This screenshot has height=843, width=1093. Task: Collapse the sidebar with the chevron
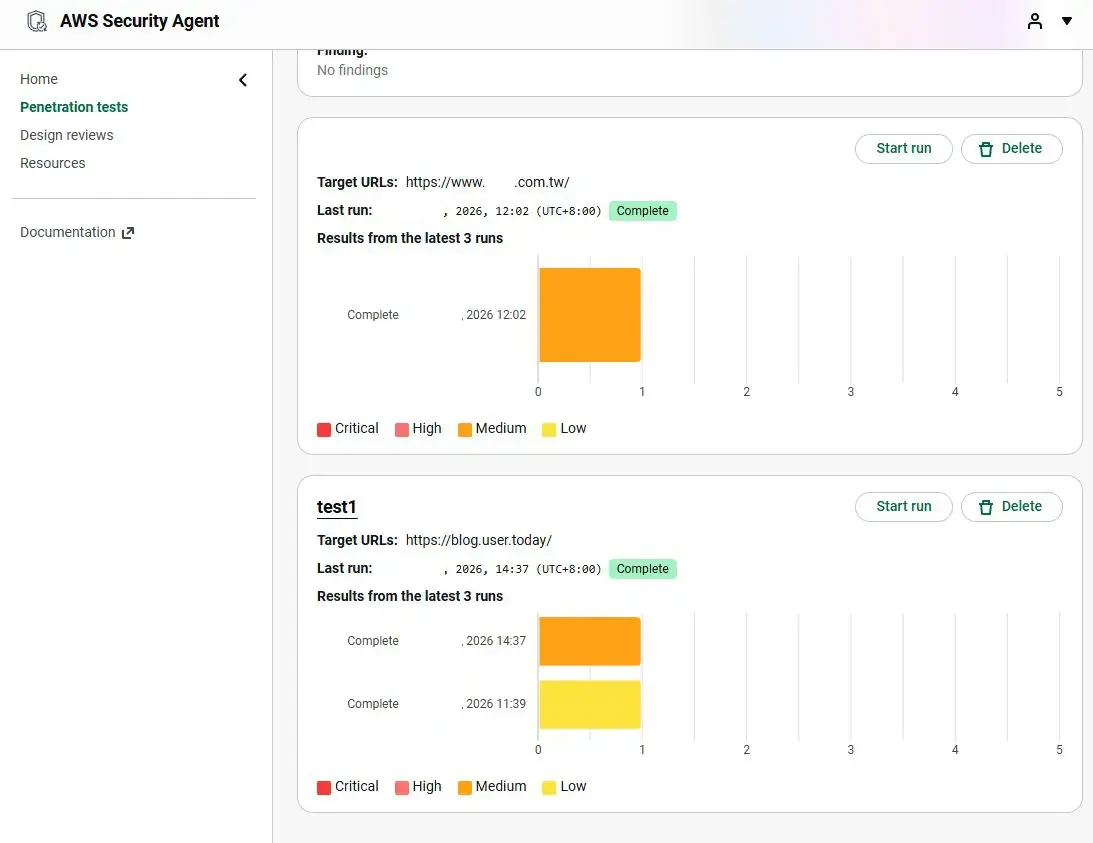pyautogui.click(x=243, y=80)
